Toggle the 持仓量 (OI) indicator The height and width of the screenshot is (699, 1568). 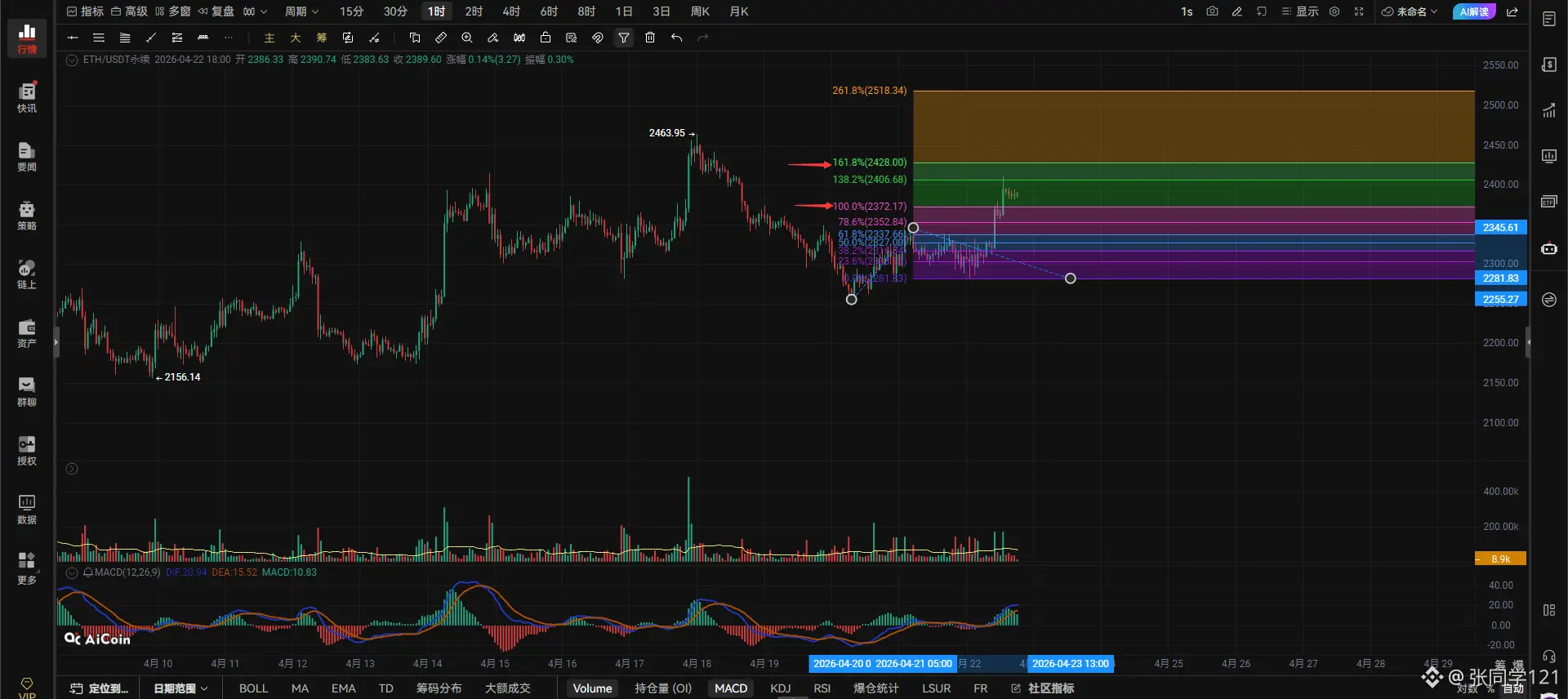pos(663,688)
